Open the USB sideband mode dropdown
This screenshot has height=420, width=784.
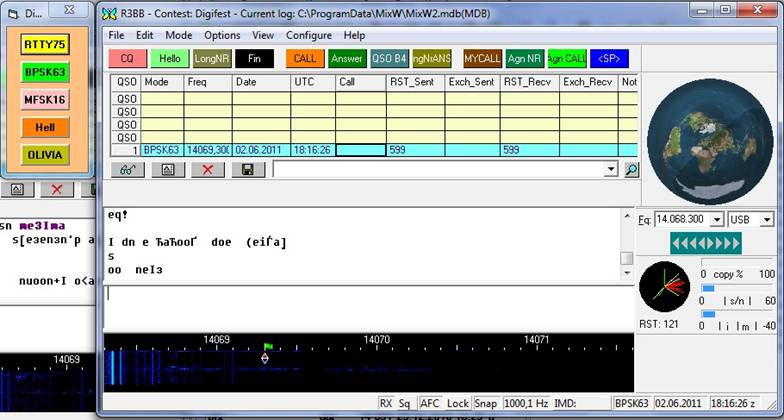[x=767, y=219]
